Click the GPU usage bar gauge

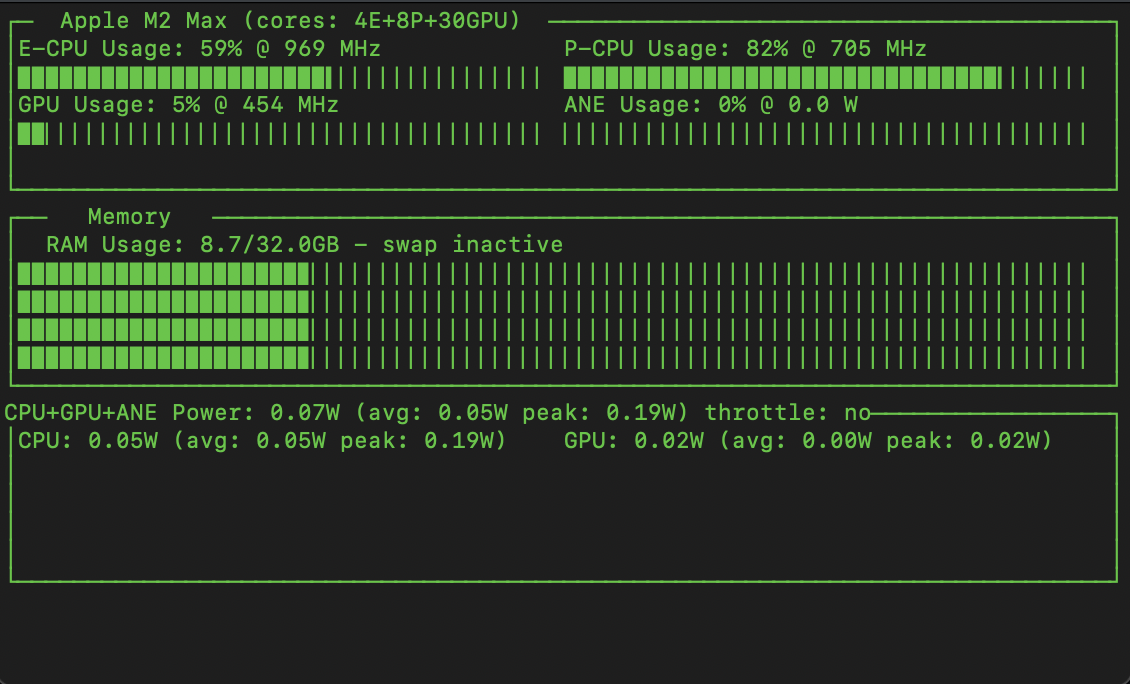coord(279,134)
